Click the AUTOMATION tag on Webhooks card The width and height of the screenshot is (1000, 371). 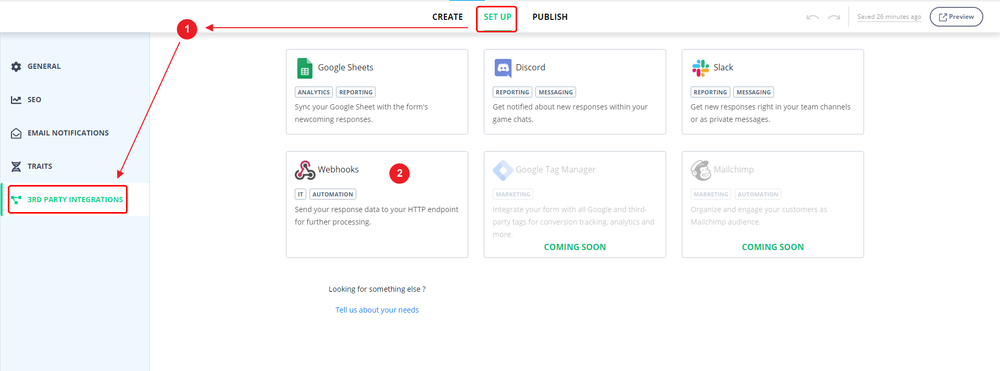333,194
